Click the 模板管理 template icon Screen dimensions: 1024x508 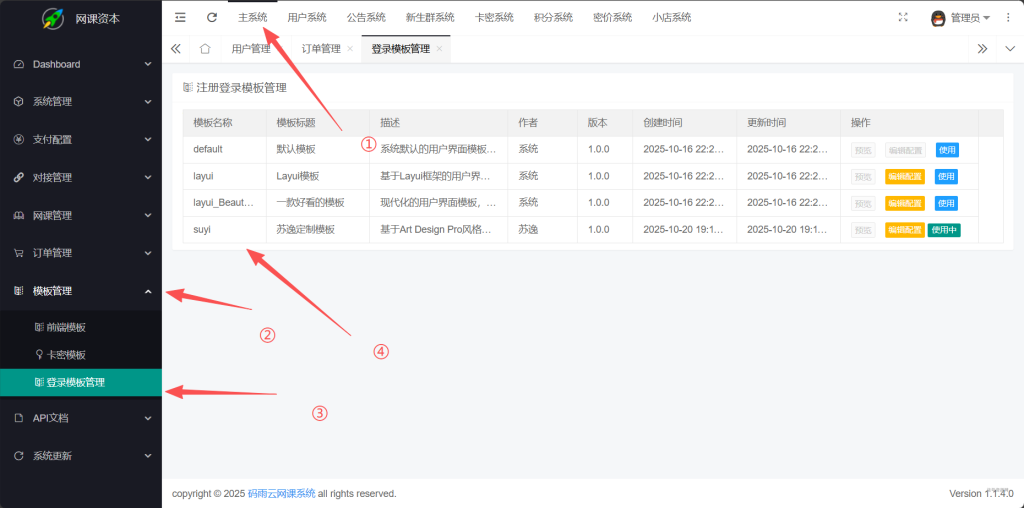click(18, 291)
